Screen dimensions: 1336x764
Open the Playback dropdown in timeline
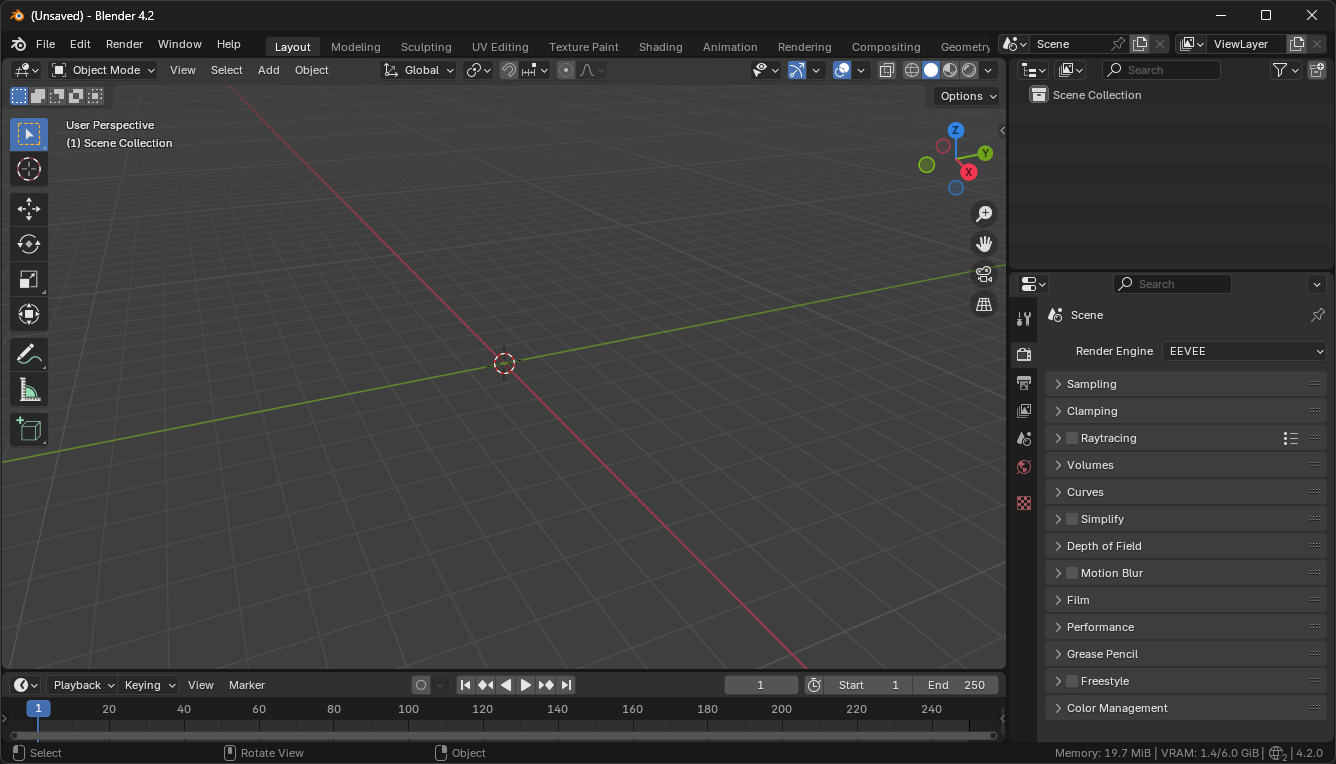click(x=82, y=685)
